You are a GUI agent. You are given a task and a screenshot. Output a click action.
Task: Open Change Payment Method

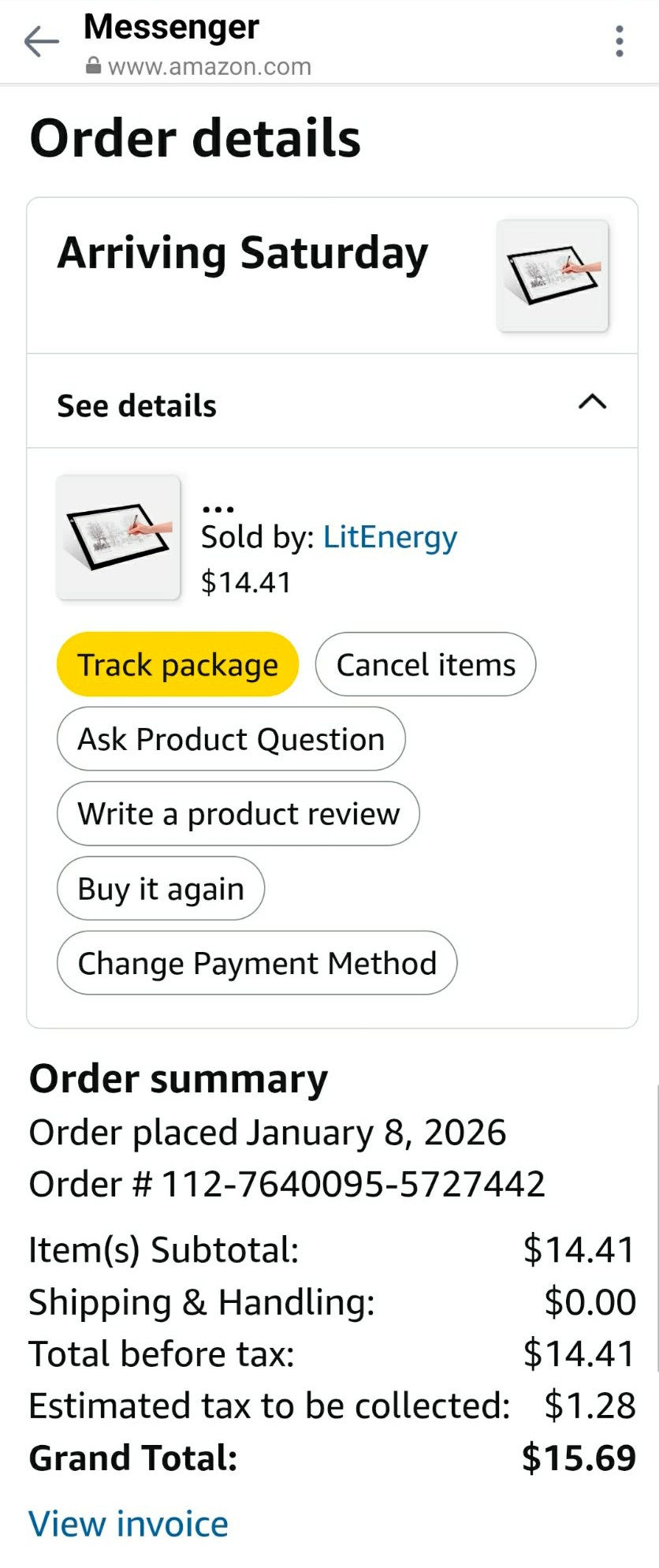click(x=257, y=963)
